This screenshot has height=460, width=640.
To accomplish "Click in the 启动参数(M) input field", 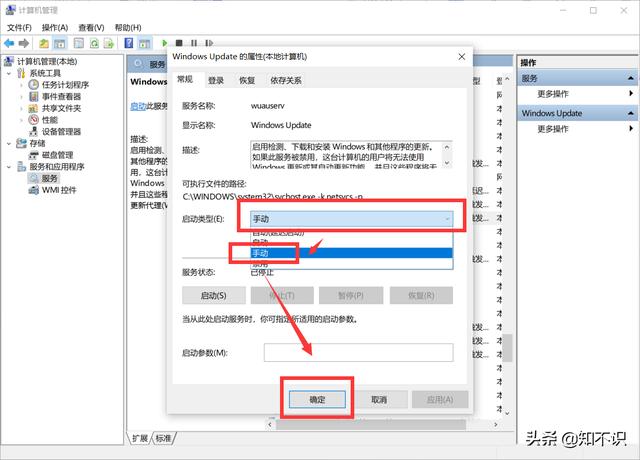I will click(358, 353).
